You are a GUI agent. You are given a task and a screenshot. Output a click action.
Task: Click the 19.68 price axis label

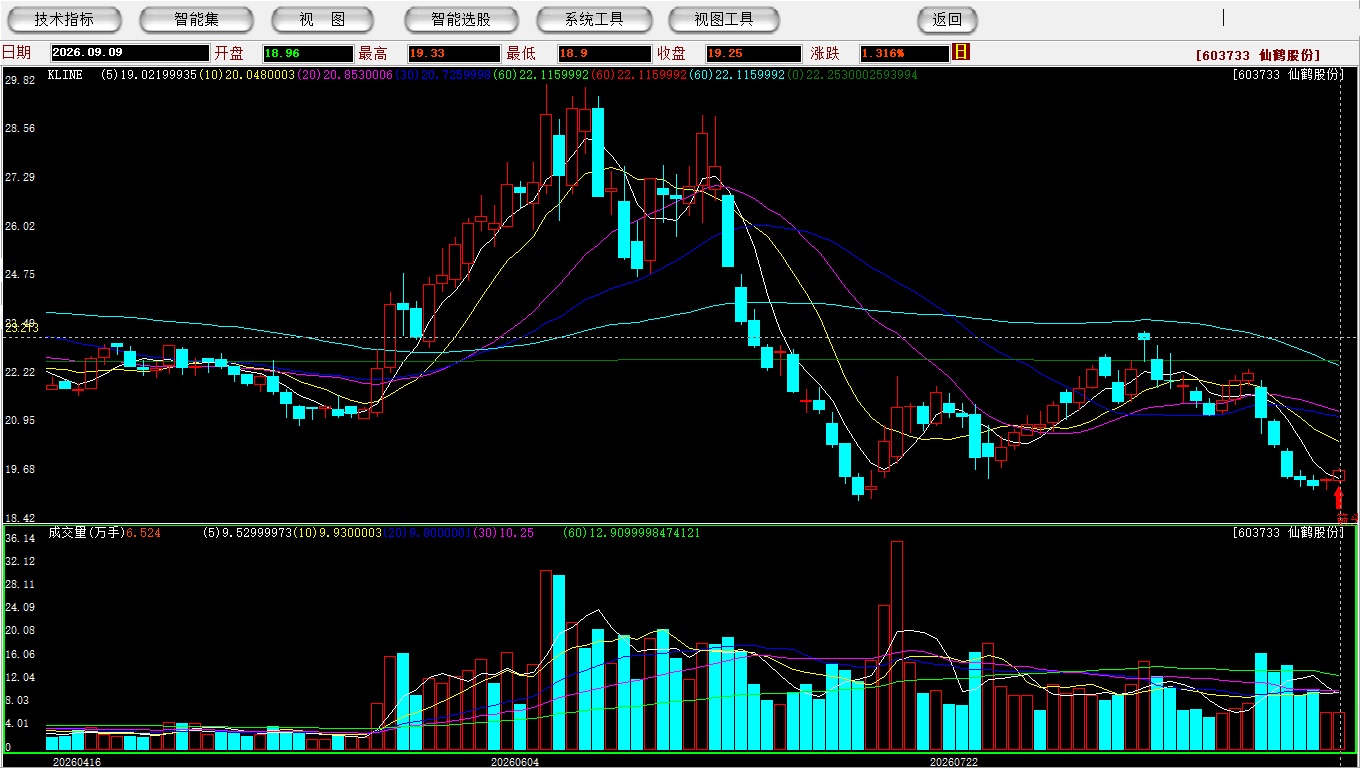(x=20, y=469)
